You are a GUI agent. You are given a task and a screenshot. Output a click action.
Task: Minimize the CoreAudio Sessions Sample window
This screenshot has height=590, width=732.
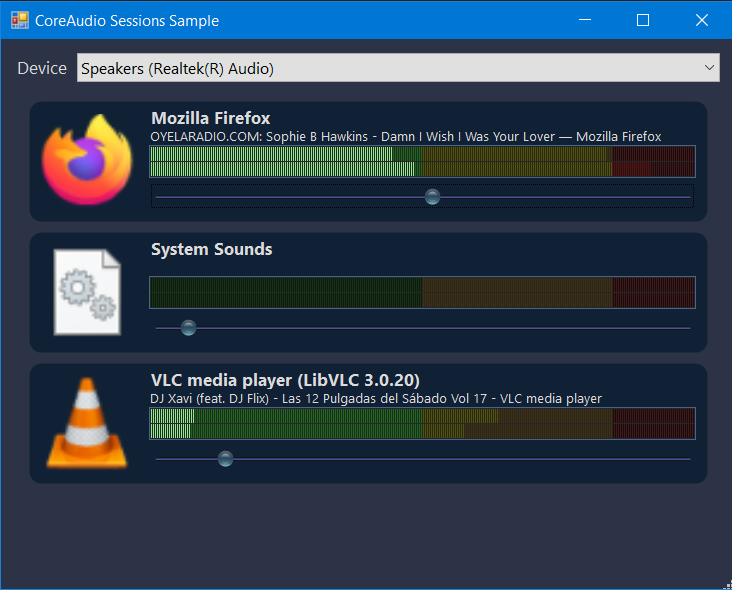[585, 20]
